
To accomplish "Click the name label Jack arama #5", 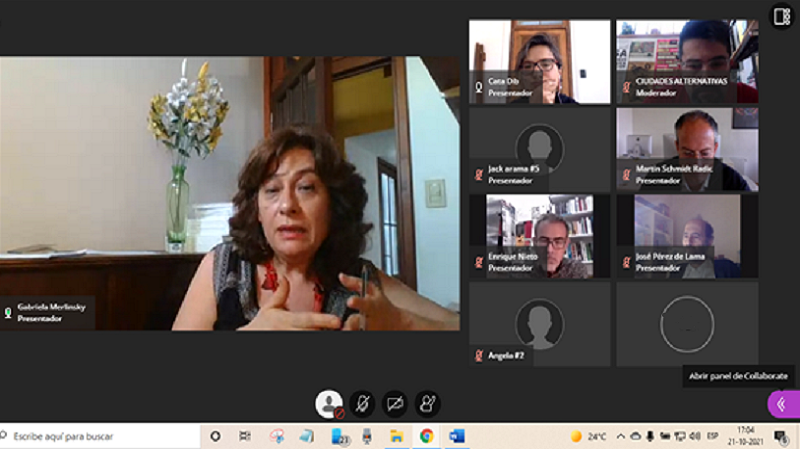I will pos(513,169).
